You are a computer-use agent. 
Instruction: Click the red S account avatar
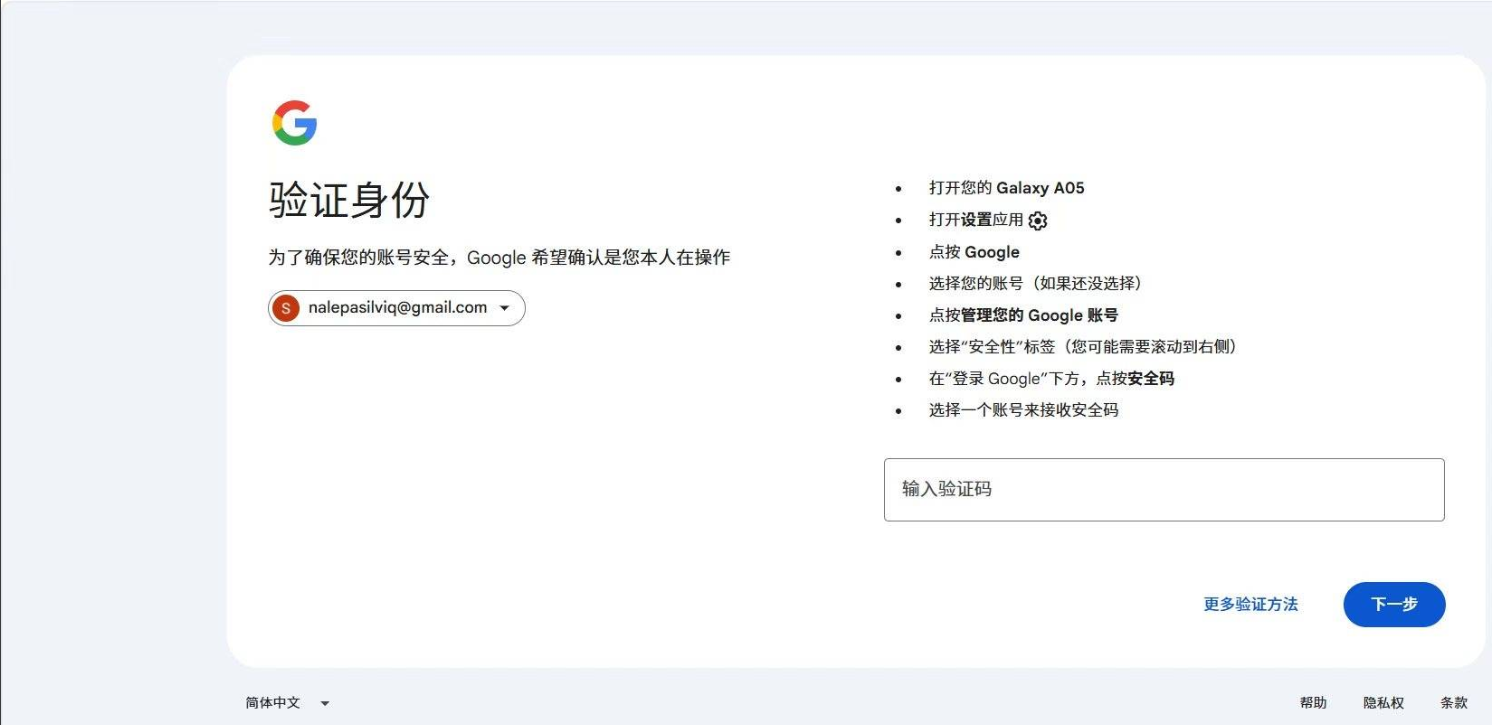(286, 308)
